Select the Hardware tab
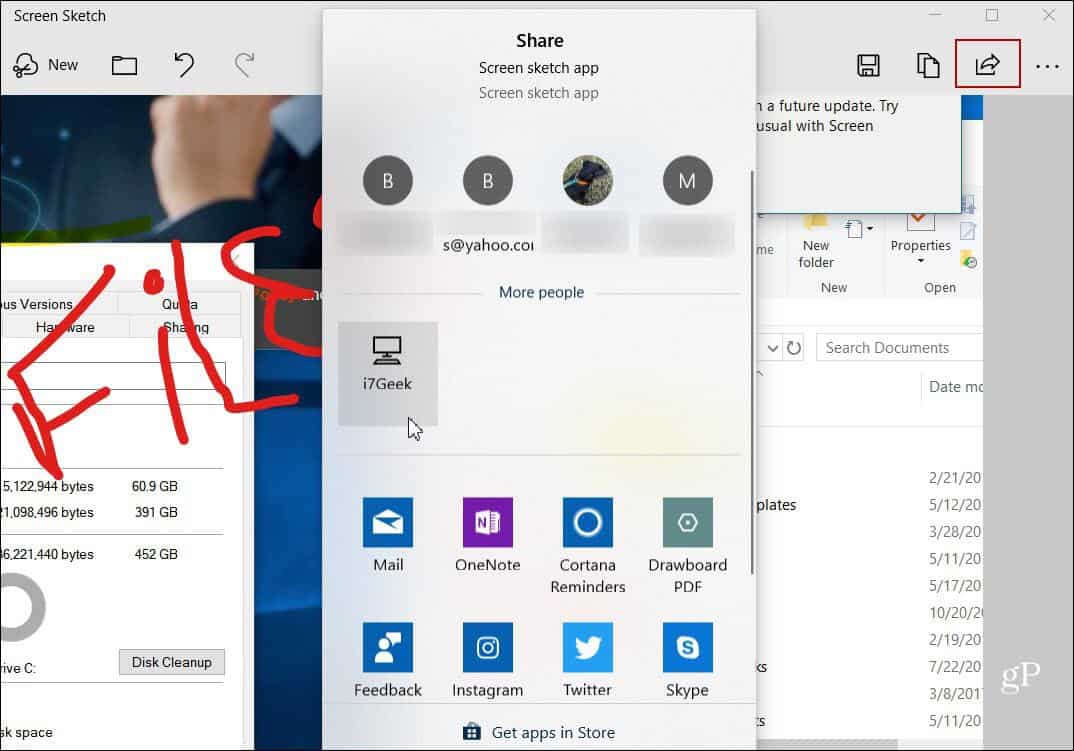1074x751 pixels. coord(65,328)
